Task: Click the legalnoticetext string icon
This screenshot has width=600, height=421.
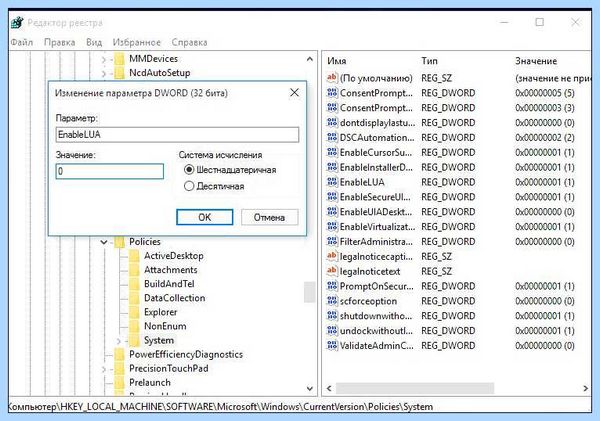Action: [332, 271]
